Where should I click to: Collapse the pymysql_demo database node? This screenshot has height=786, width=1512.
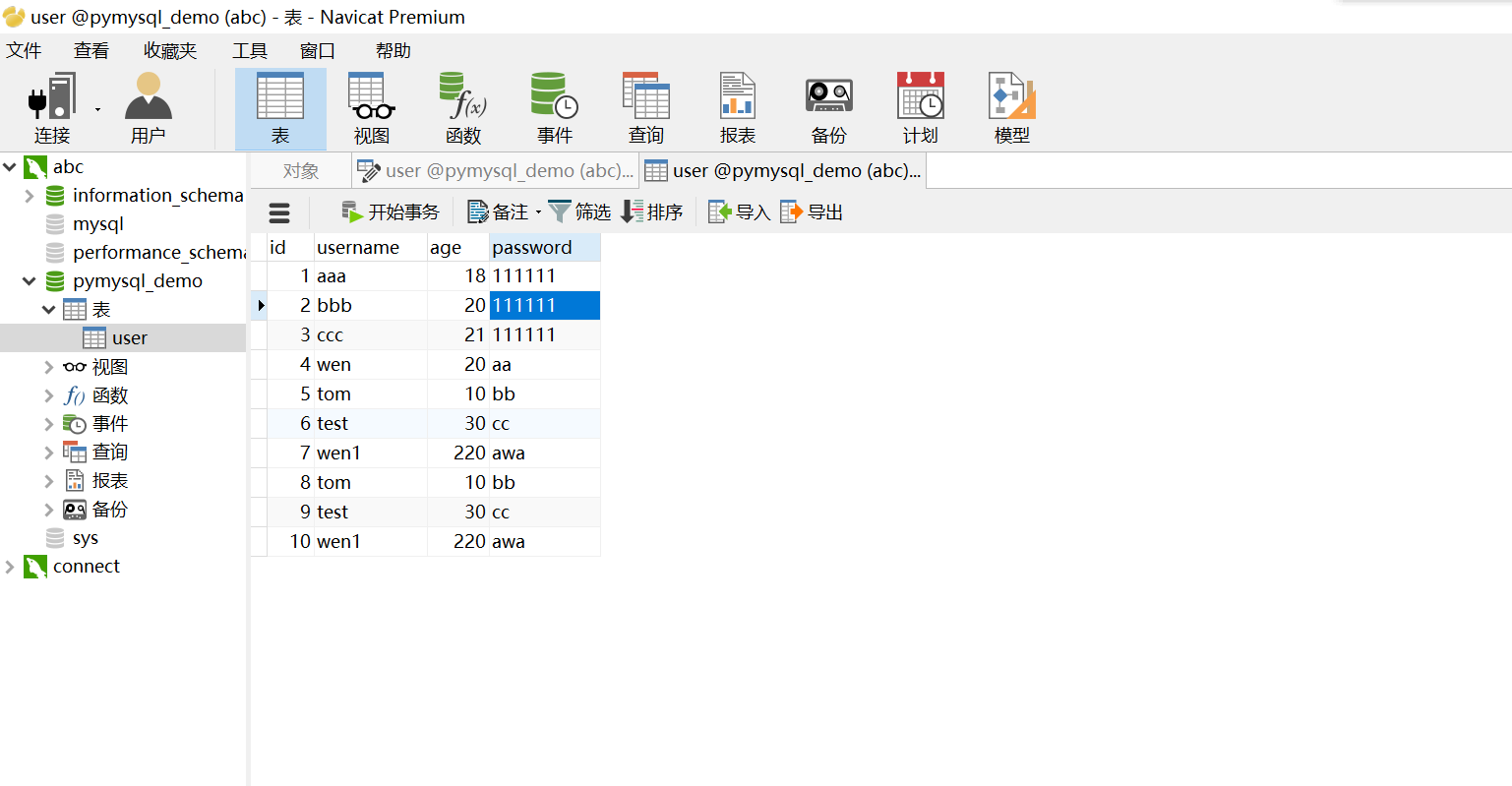(29, 280)
